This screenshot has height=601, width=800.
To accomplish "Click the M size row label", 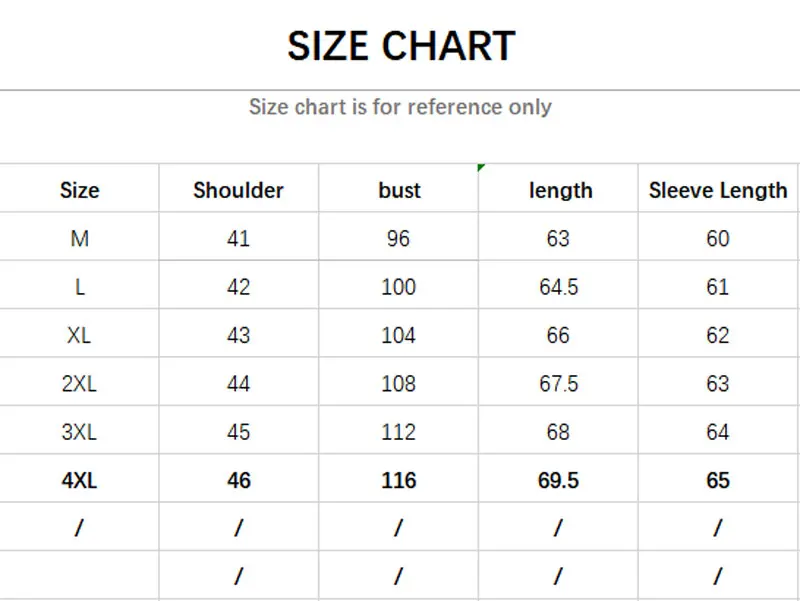I will click(80, 239).
